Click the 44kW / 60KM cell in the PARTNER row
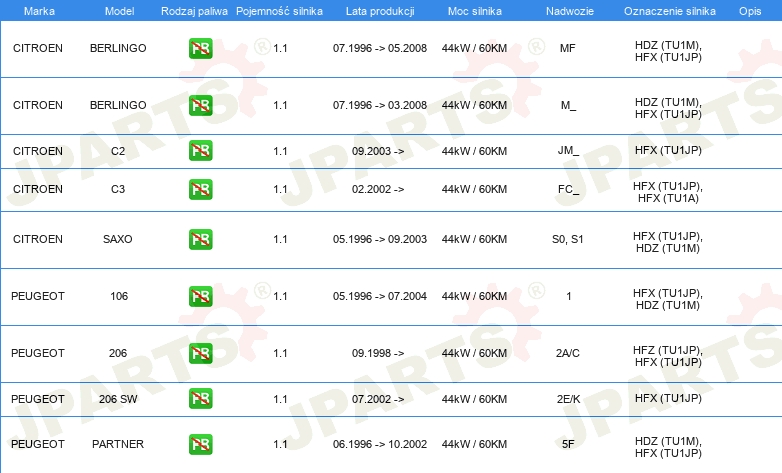This screenshot has height=473, width=782. click(x=474, y=444)
